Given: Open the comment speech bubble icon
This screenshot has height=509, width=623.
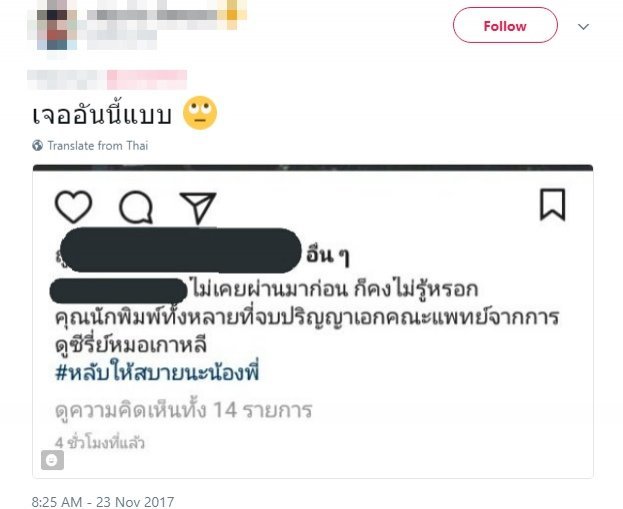Looking at the screenshot, I should point(136,207).
